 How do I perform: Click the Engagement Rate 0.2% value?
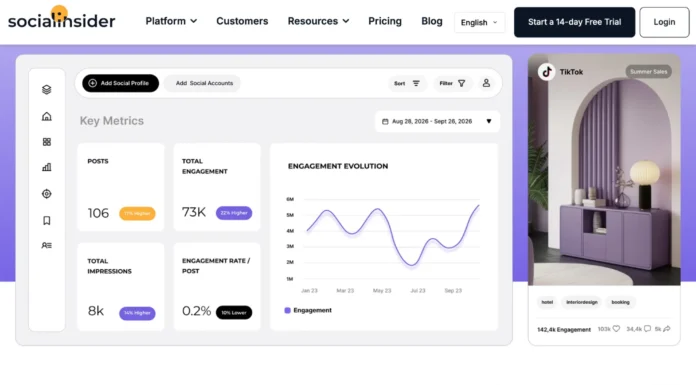(197, 311)
